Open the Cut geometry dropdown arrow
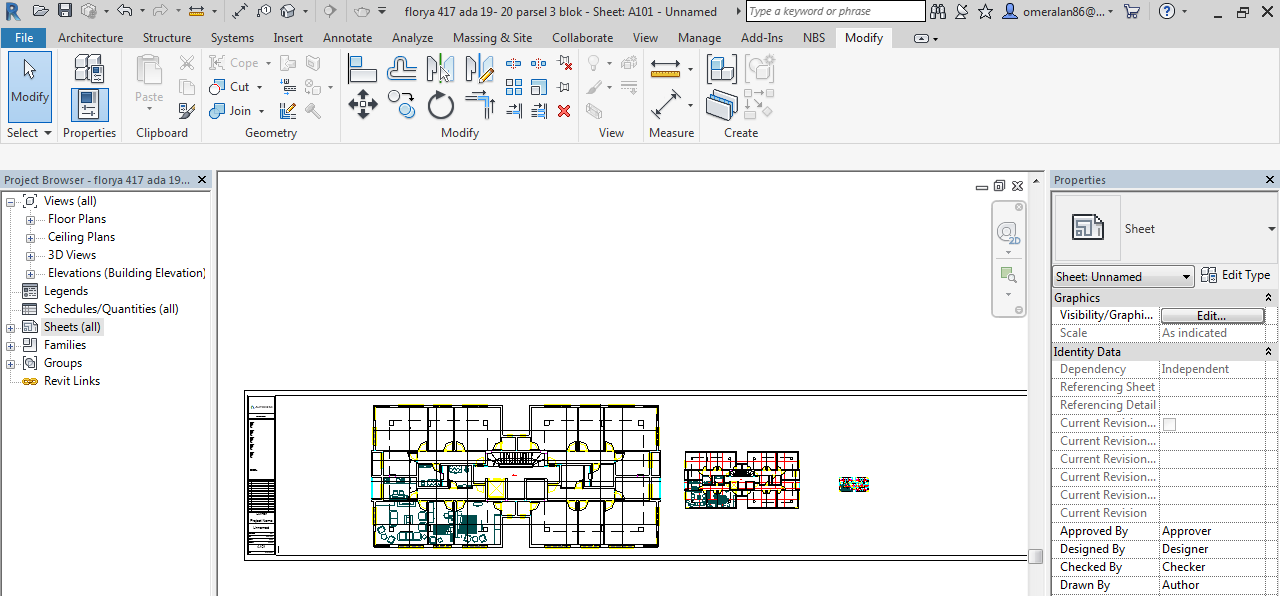 (259, 87)
